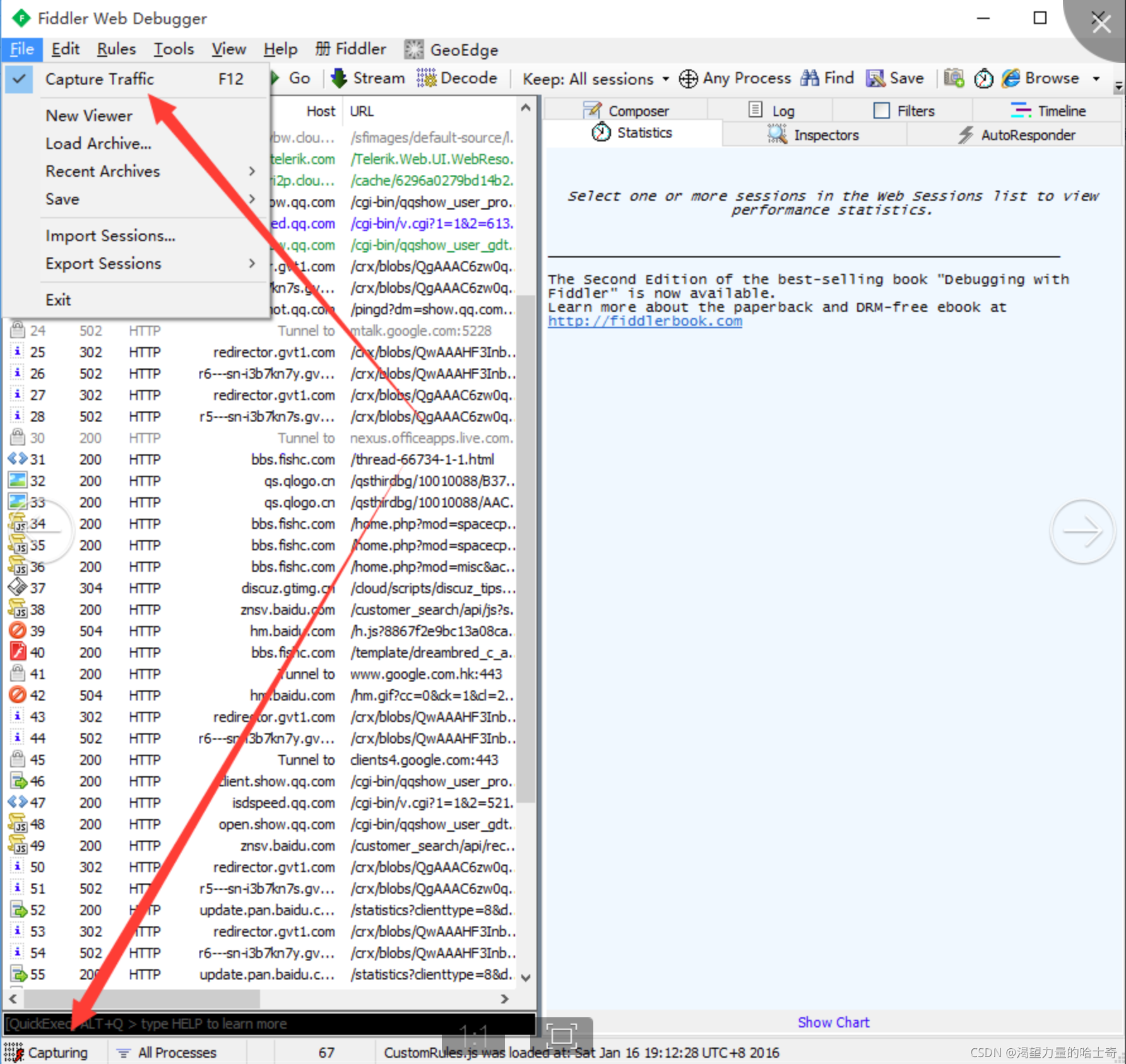1126x1064 pixels.
Task: Click the Save toolbar icon
Action: coord(875,78)
